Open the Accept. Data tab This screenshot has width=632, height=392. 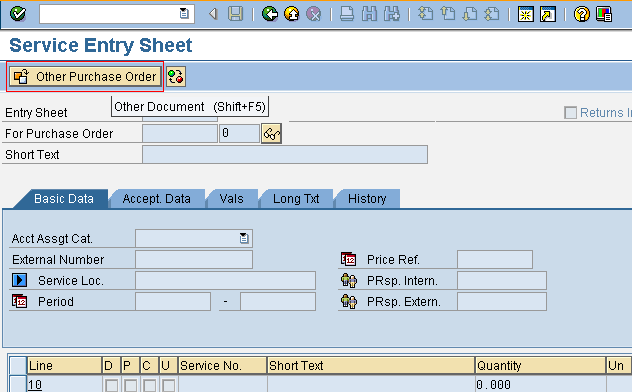click(x=156, y=199)
